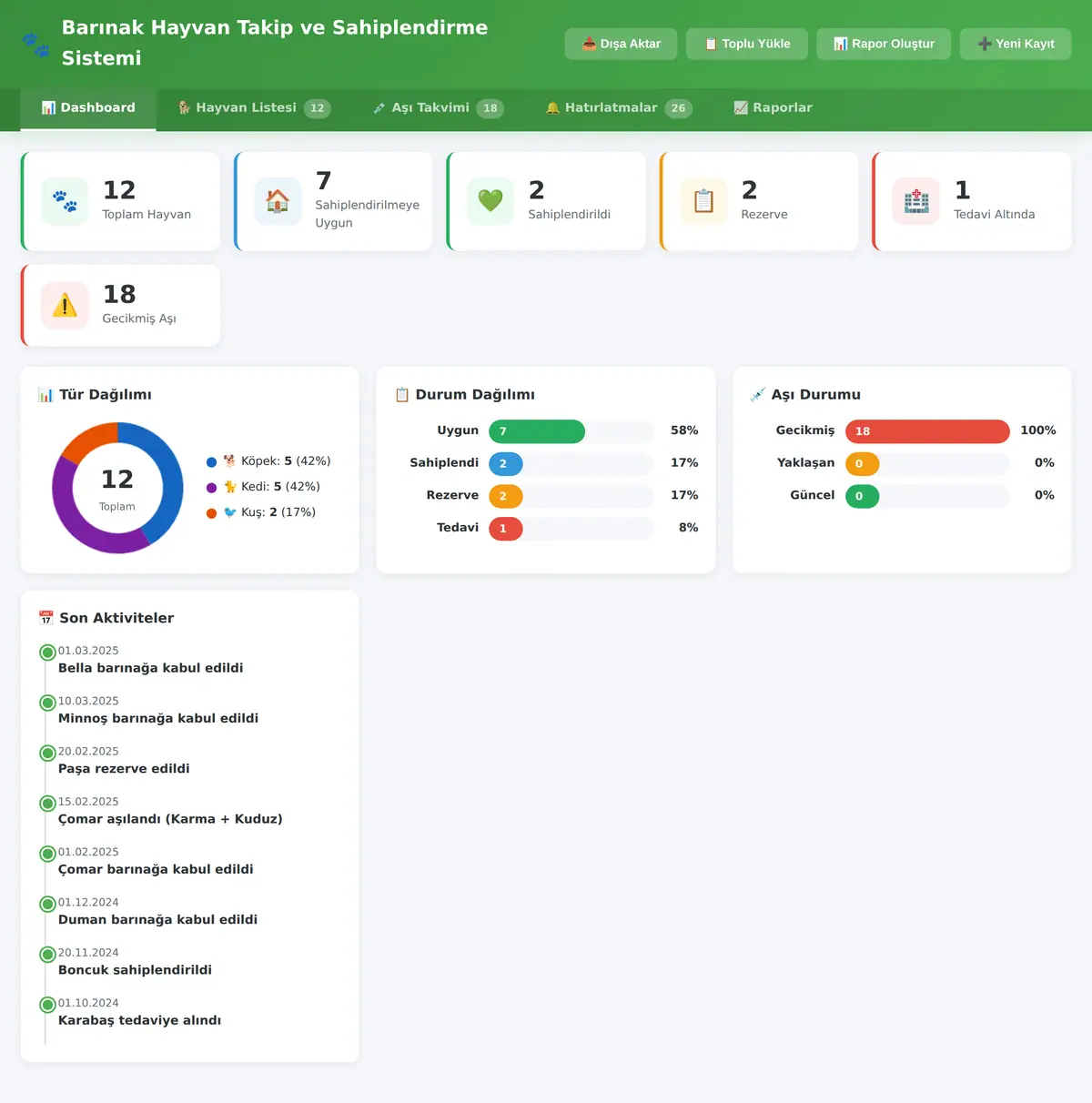Viewport: 1092px width, 1103px height.
Task: Click the Yeni Kayıt button
Action: coord(1016,44)
